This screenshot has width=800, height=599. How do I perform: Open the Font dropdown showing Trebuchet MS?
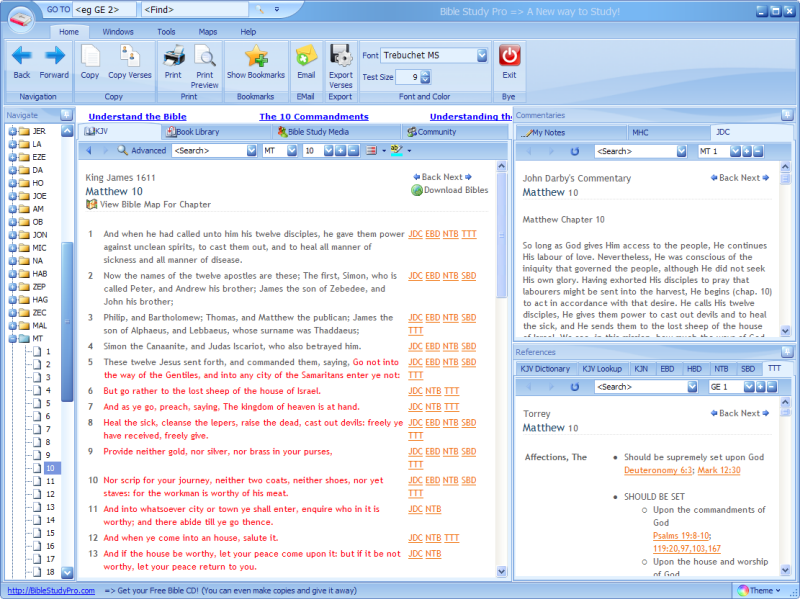tap(483, 56)
